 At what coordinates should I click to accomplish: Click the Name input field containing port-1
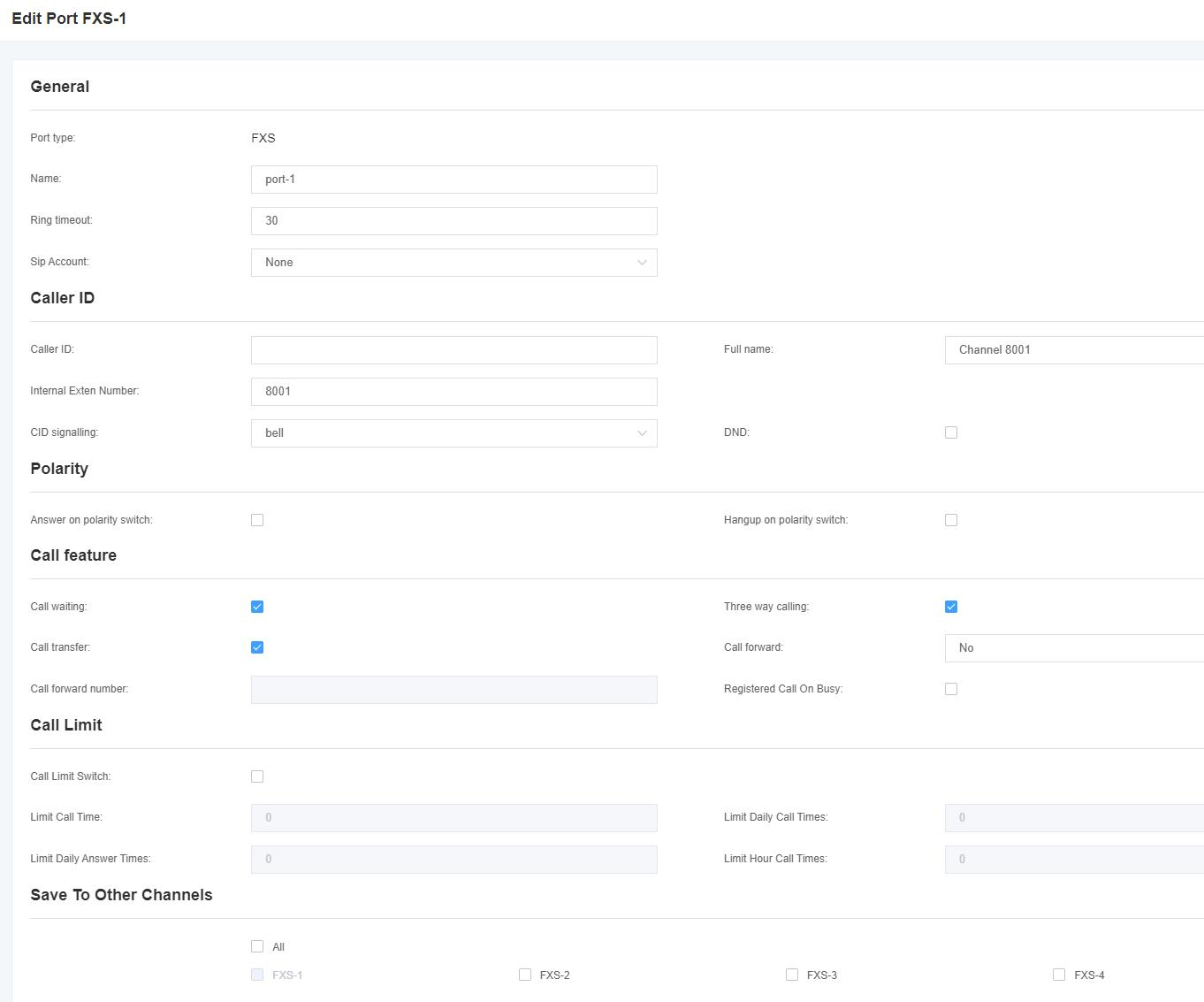453,180
